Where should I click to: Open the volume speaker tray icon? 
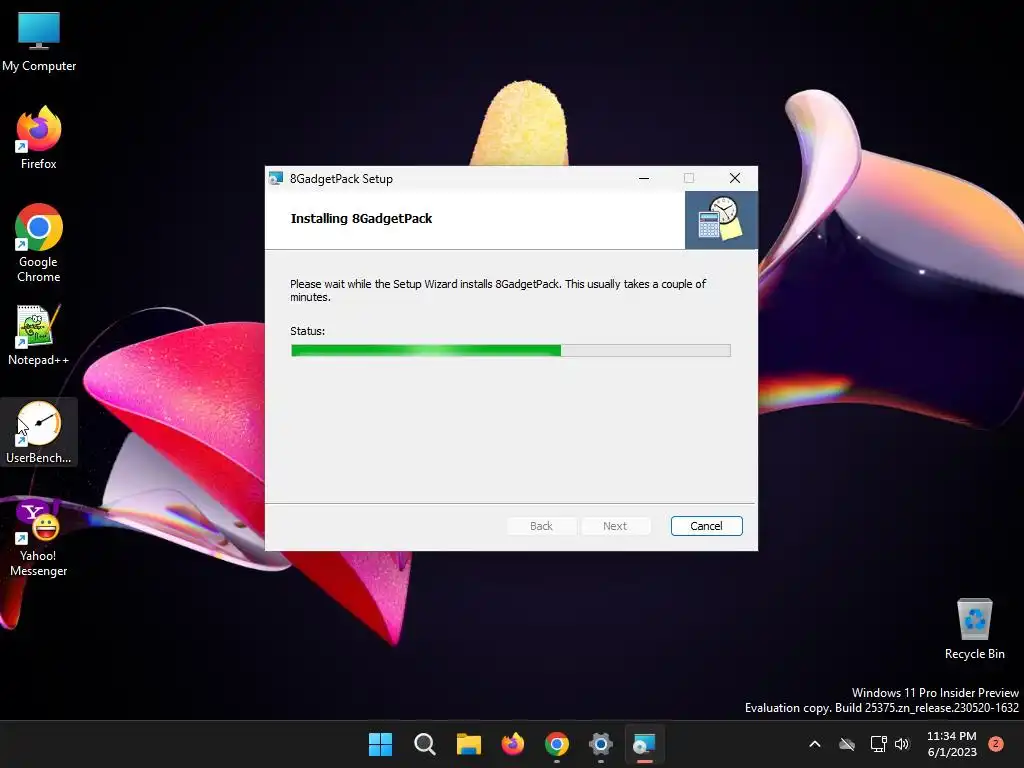902,744
